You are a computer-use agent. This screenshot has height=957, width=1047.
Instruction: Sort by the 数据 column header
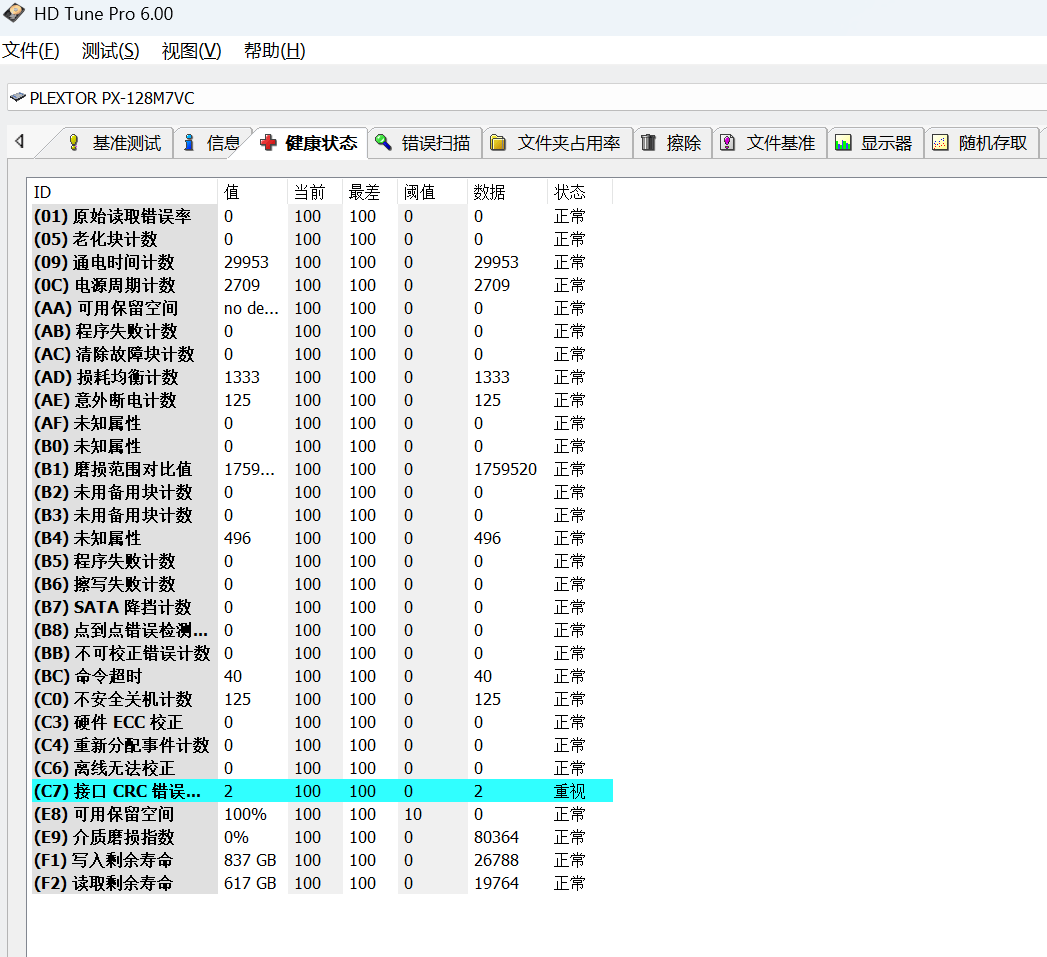[x=507, y=192]
